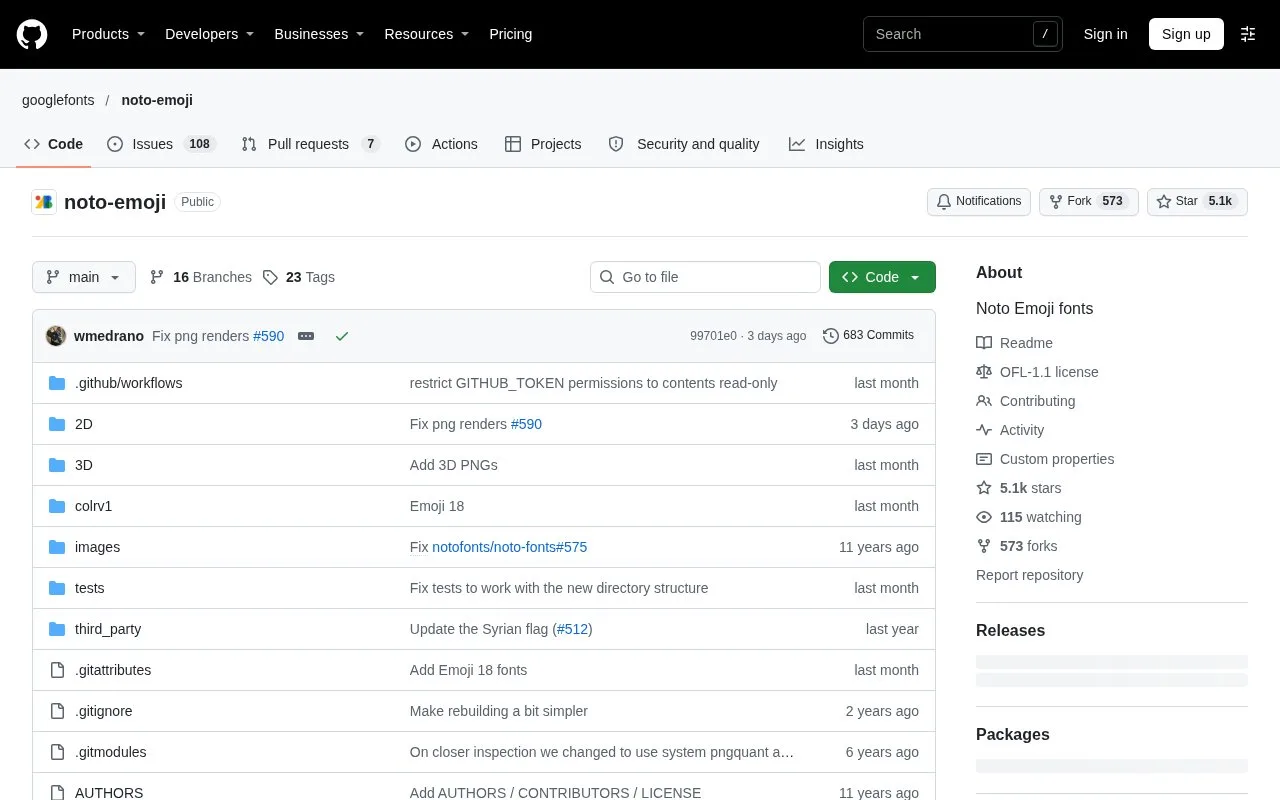The width and height of the screenshot is (1280, 800).
Task: Click the GitHub logo icon
Action: point(32,34)
